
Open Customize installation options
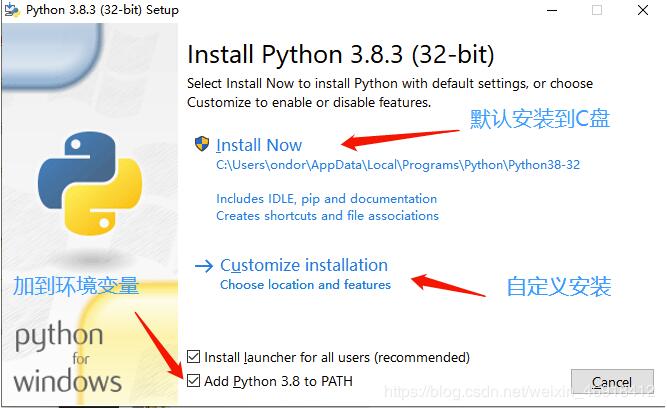point(304,265)
